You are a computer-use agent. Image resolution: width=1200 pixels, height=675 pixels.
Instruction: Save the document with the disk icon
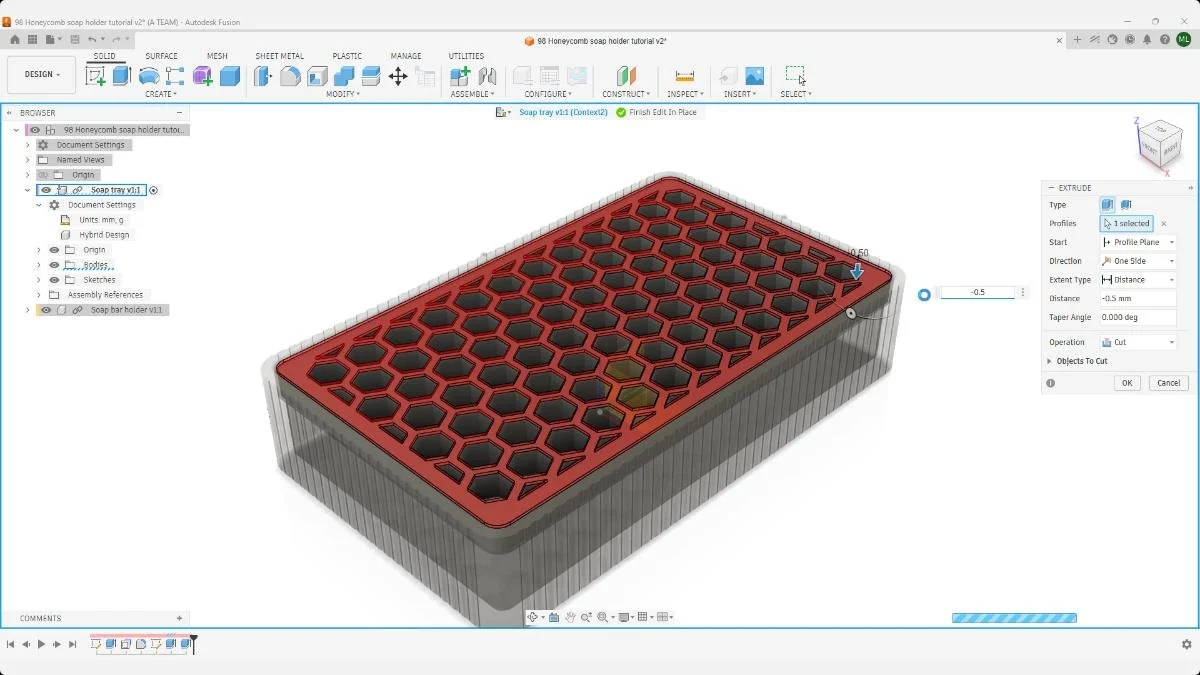coord(76,40)
